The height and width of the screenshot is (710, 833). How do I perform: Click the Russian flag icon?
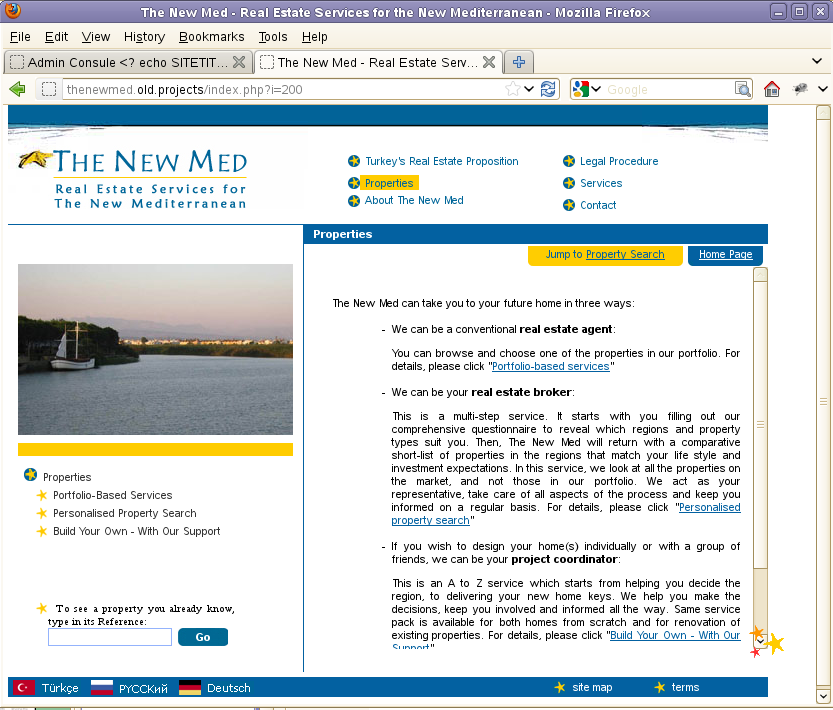102,688
